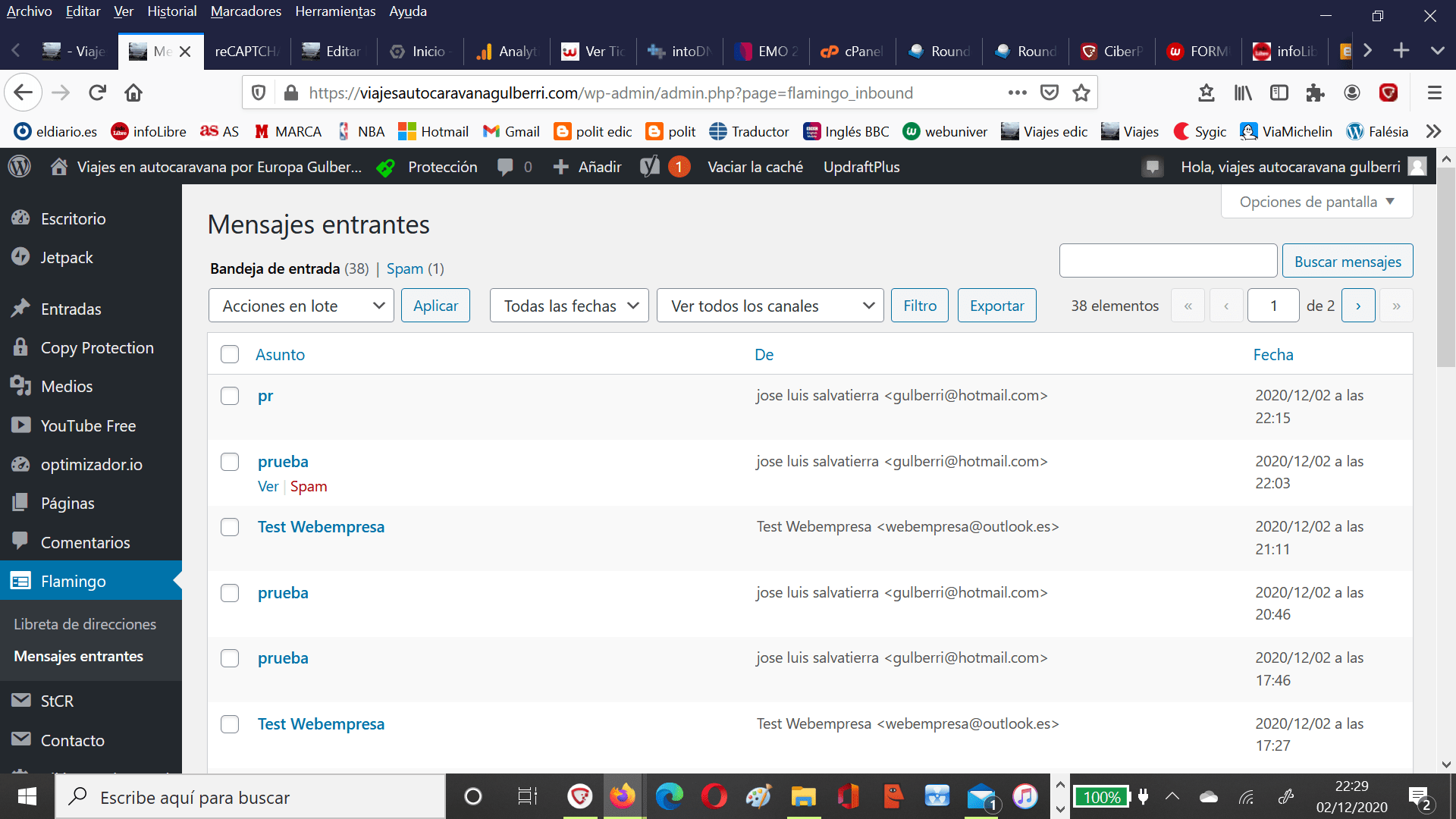The width and height of the screenshot is (1456, 819).
Task: Click Filtro button
Action: tap(920, 306)
